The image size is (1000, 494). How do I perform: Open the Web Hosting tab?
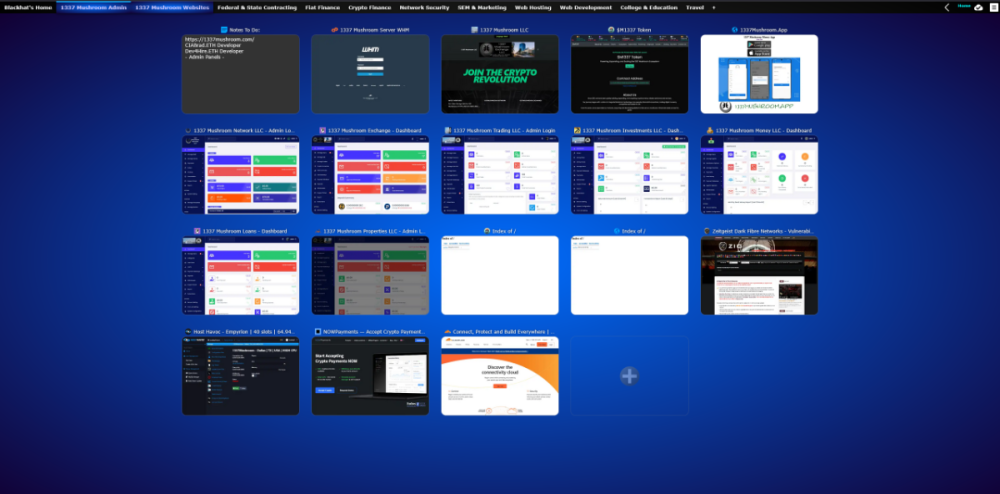pos(533,7)
